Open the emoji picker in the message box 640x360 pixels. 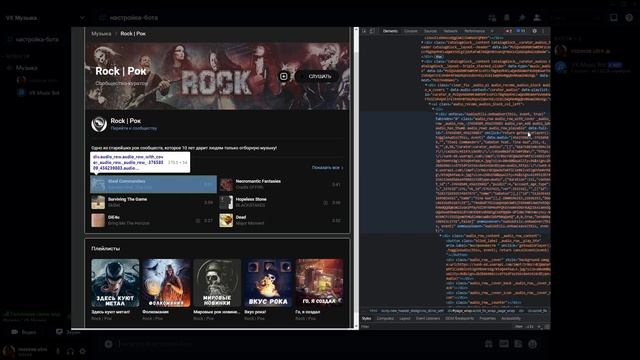click(532, 344)
